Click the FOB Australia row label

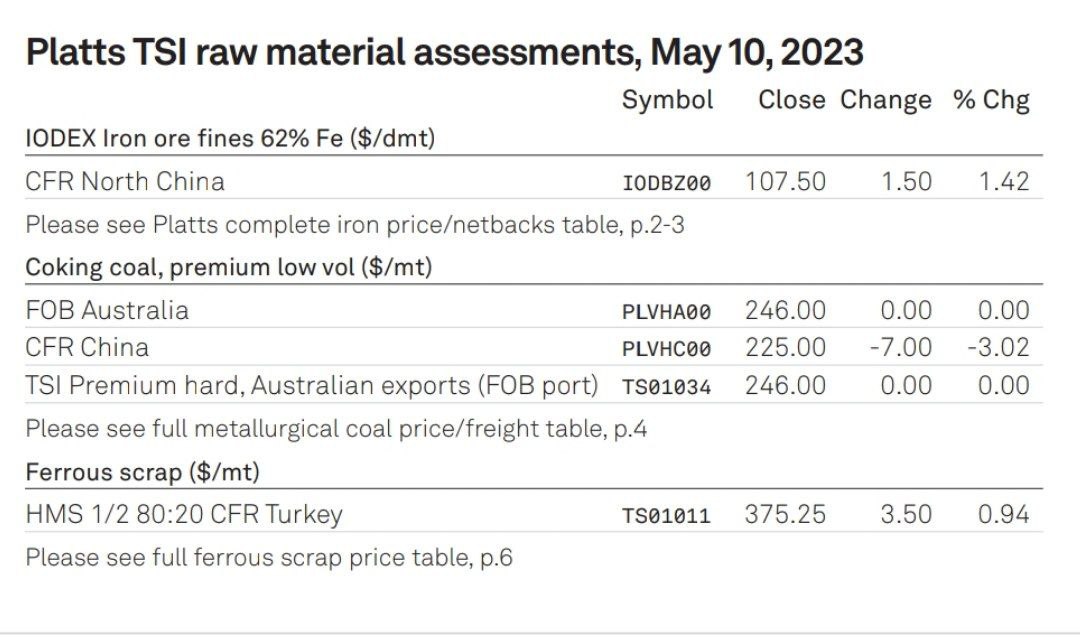pyautogui.click(x=107, y=311)
